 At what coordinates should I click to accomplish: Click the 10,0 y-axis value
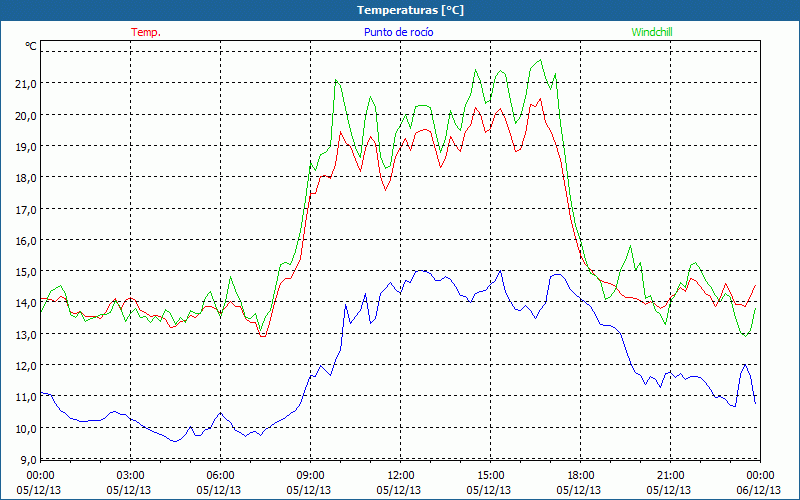point(26,428)
